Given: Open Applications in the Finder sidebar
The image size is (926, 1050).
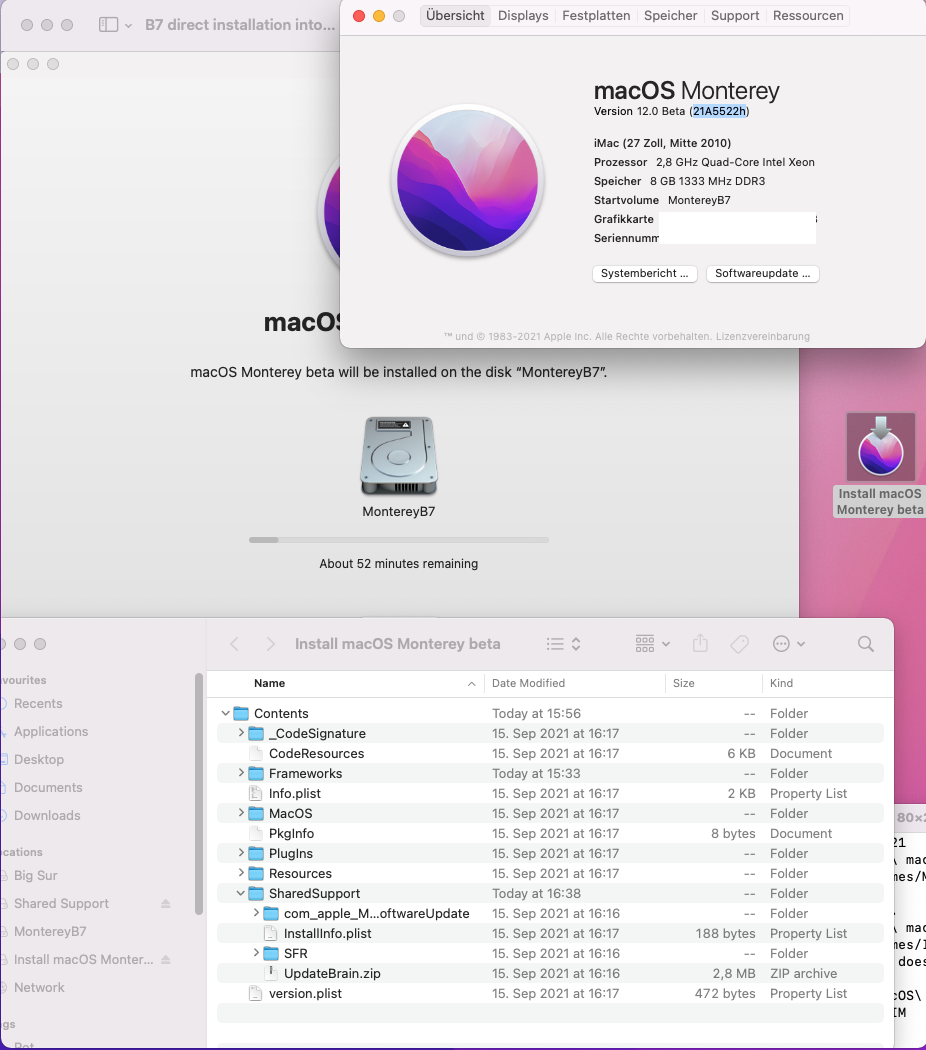Looking at the screenshot, I should [51, 731].
